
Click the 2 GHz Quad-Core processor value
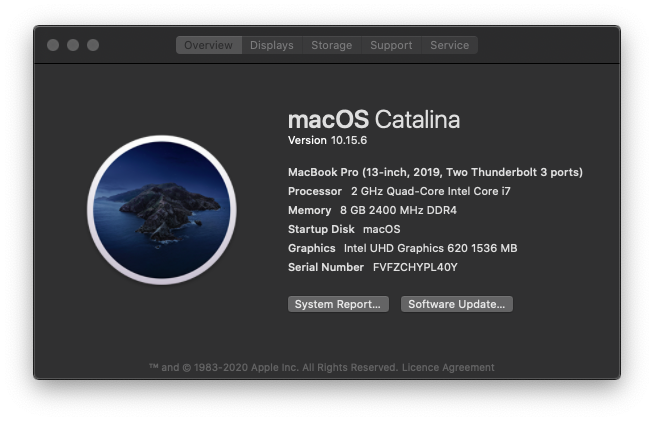430,191
